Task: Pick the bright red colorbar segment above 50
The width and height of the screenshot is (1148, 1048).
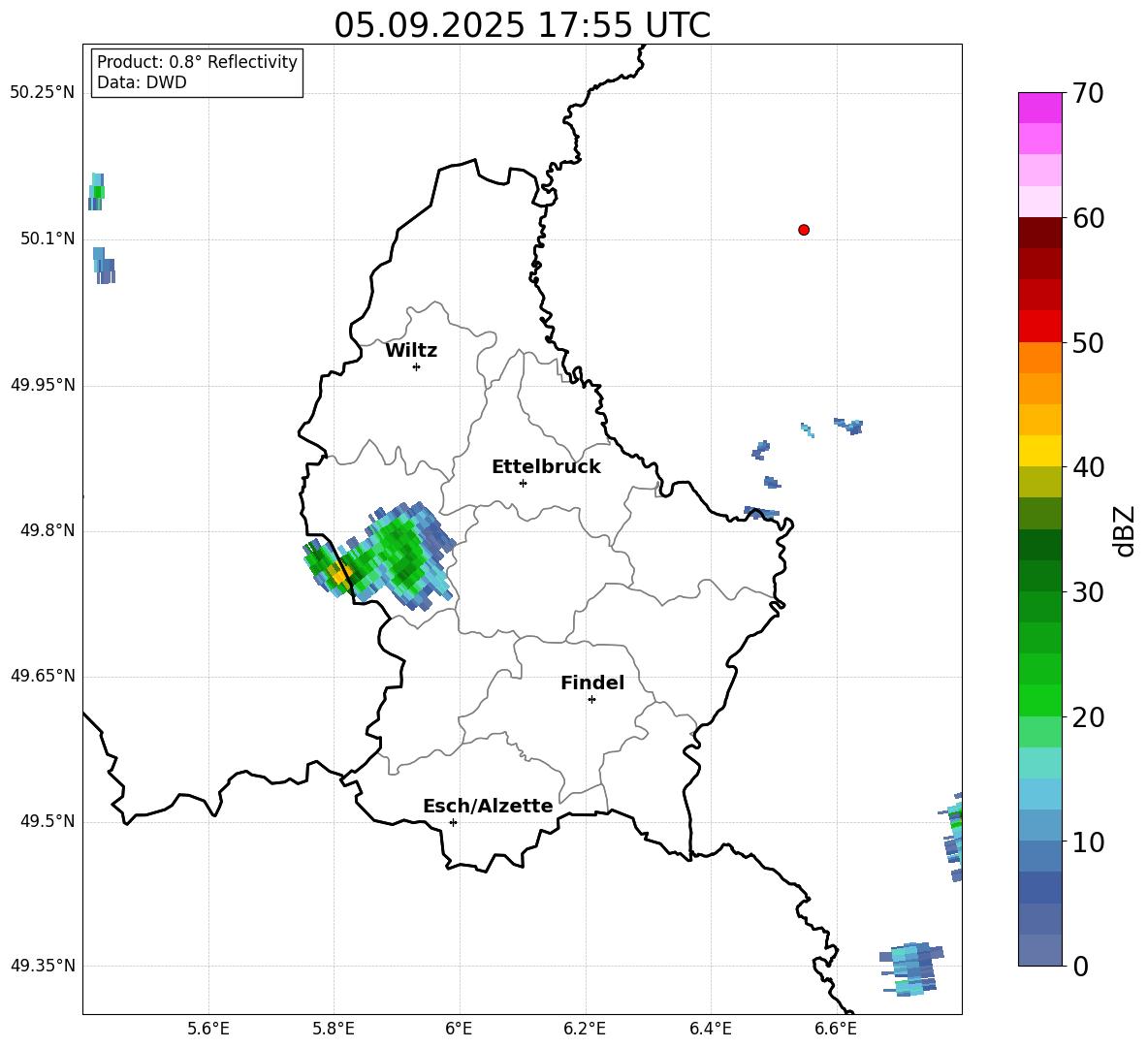Action: pyautogui.click(x=1039, y=327)
